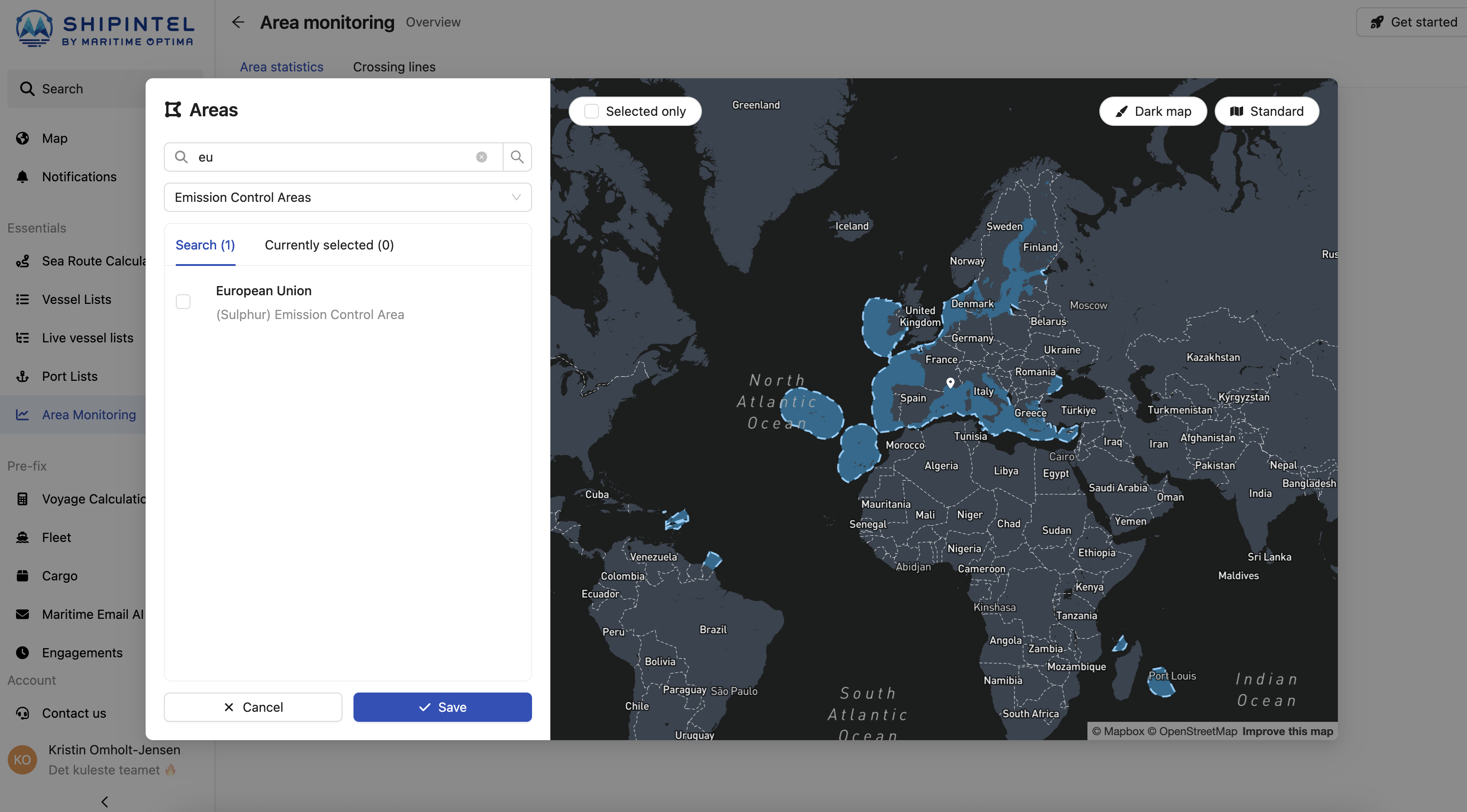Clear the 'eu' search text
Screen dimensions: 1467x812
tap(481, 157)
